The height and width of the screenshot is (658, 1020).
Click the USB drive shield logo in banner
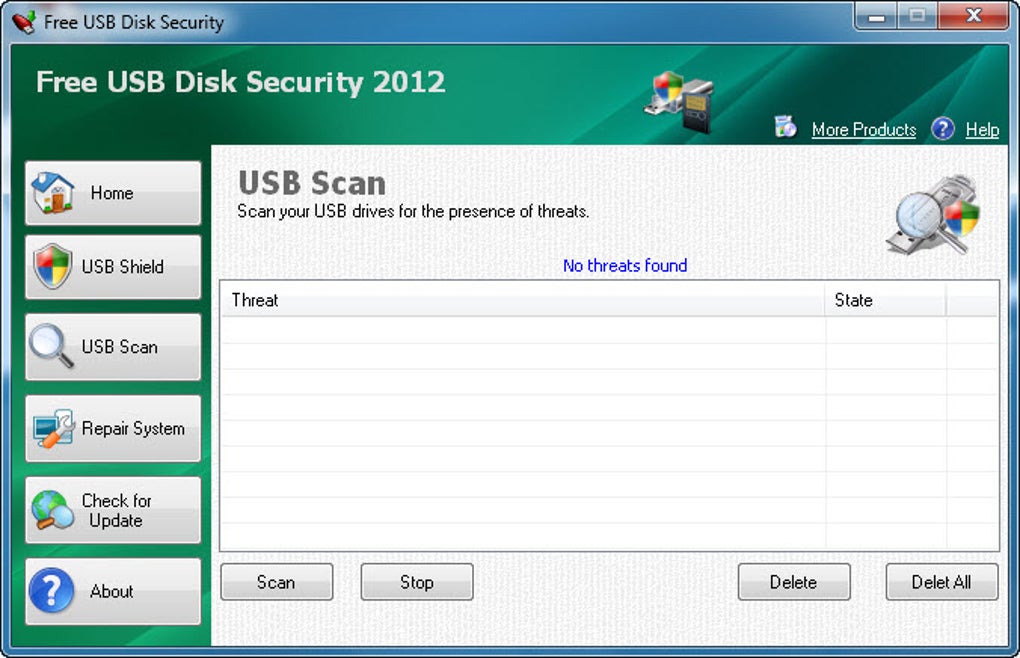pos(680,101)
